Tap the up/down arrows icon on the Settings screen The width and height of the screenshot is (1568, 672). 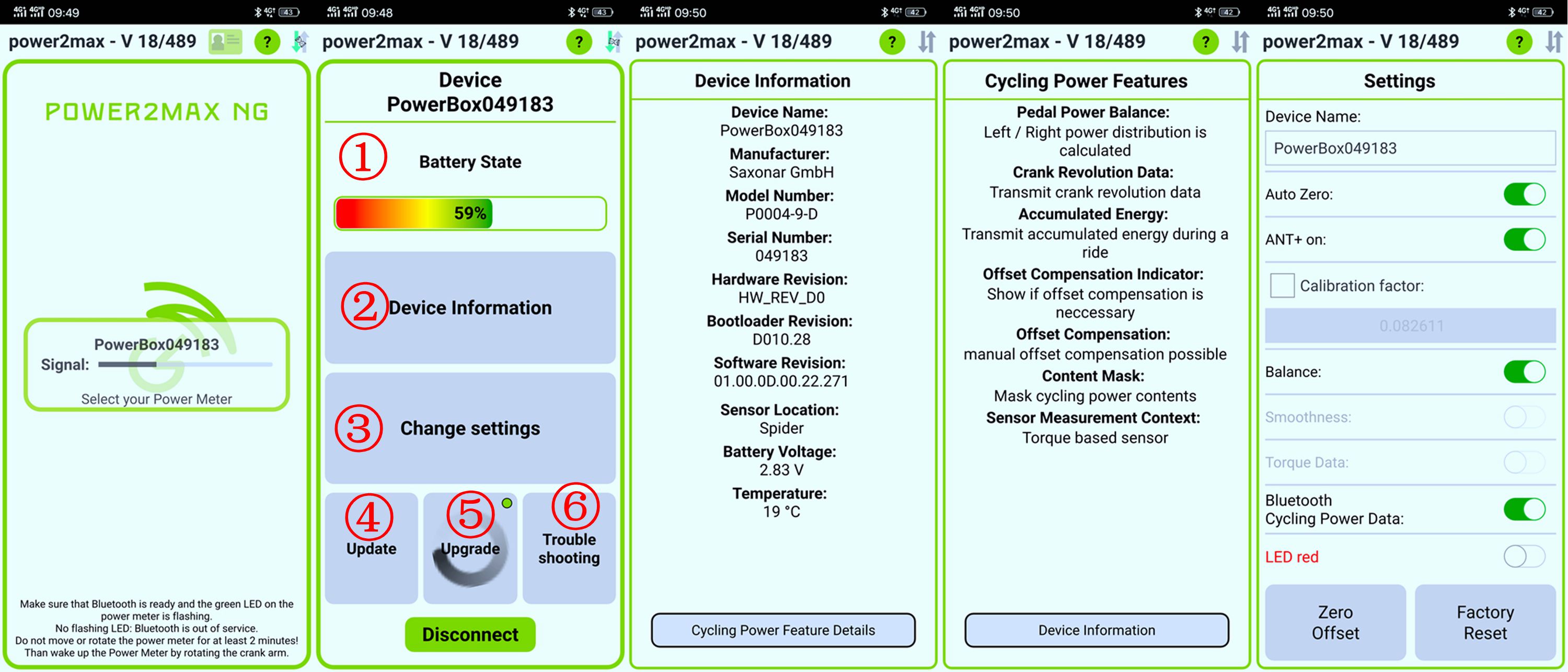pyautogui.click(x=1554, y=42)
